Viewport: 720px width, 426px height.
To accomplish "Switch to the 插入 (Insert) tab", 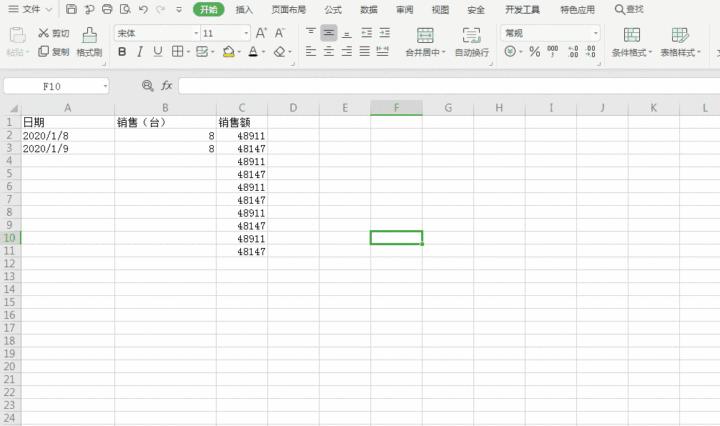I will point(244,9).
